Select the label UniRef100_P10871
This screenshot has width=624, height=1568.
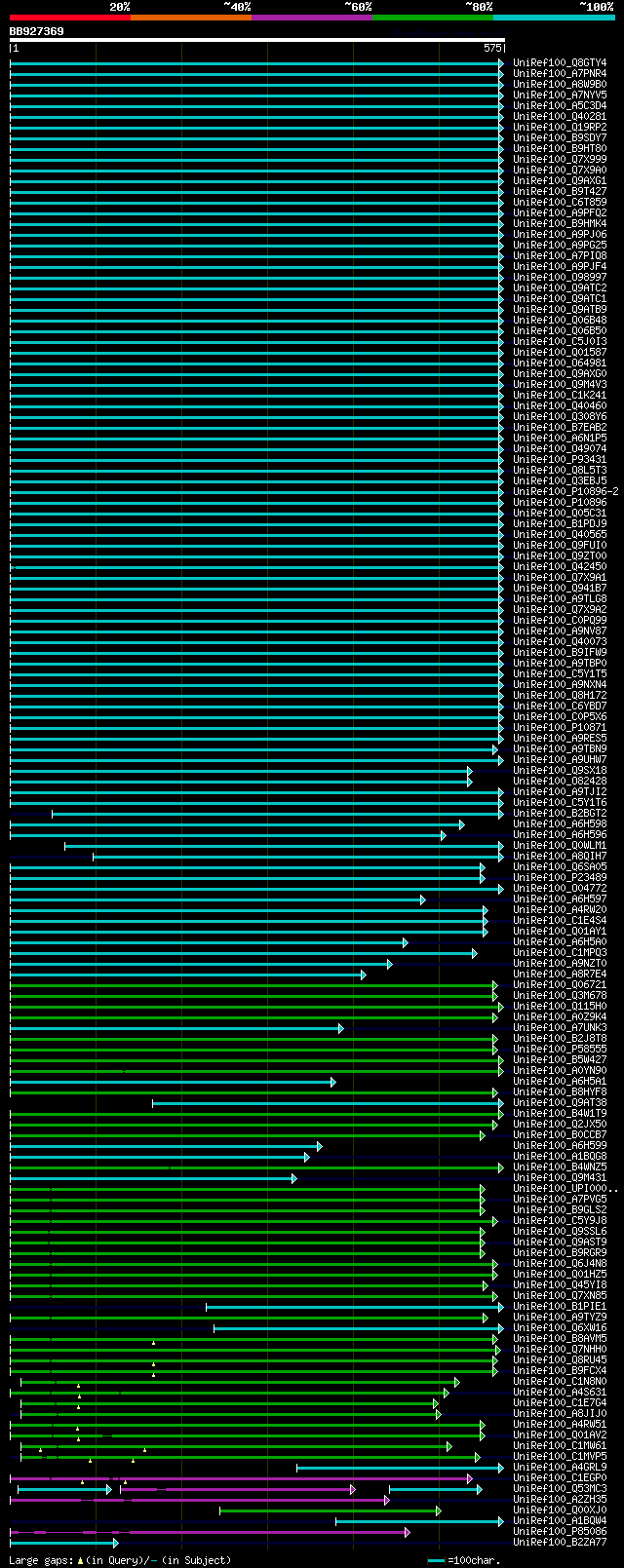[560, 728]
